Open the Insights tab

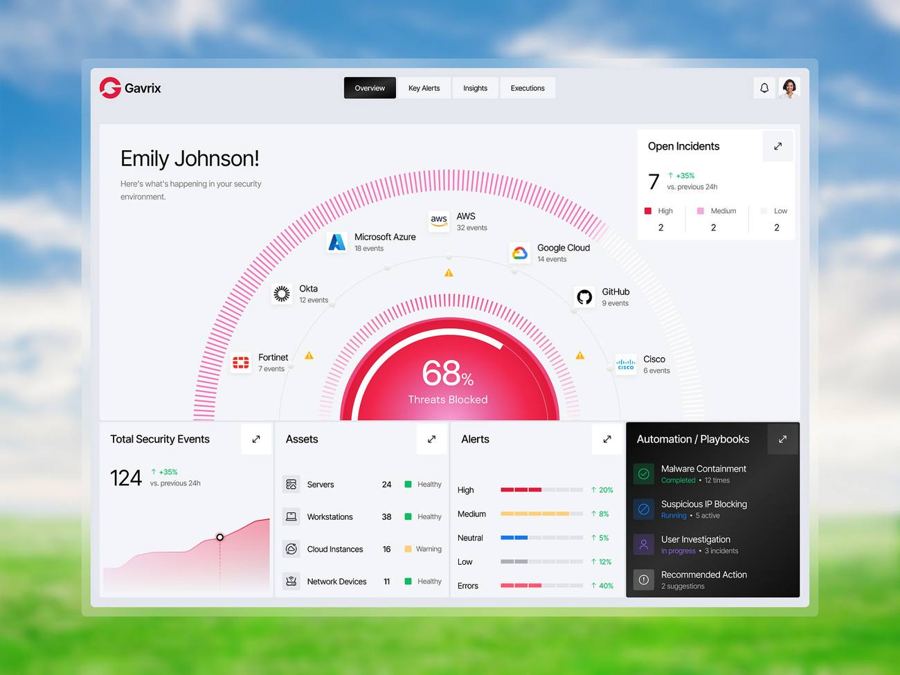[x=475, y=88]
